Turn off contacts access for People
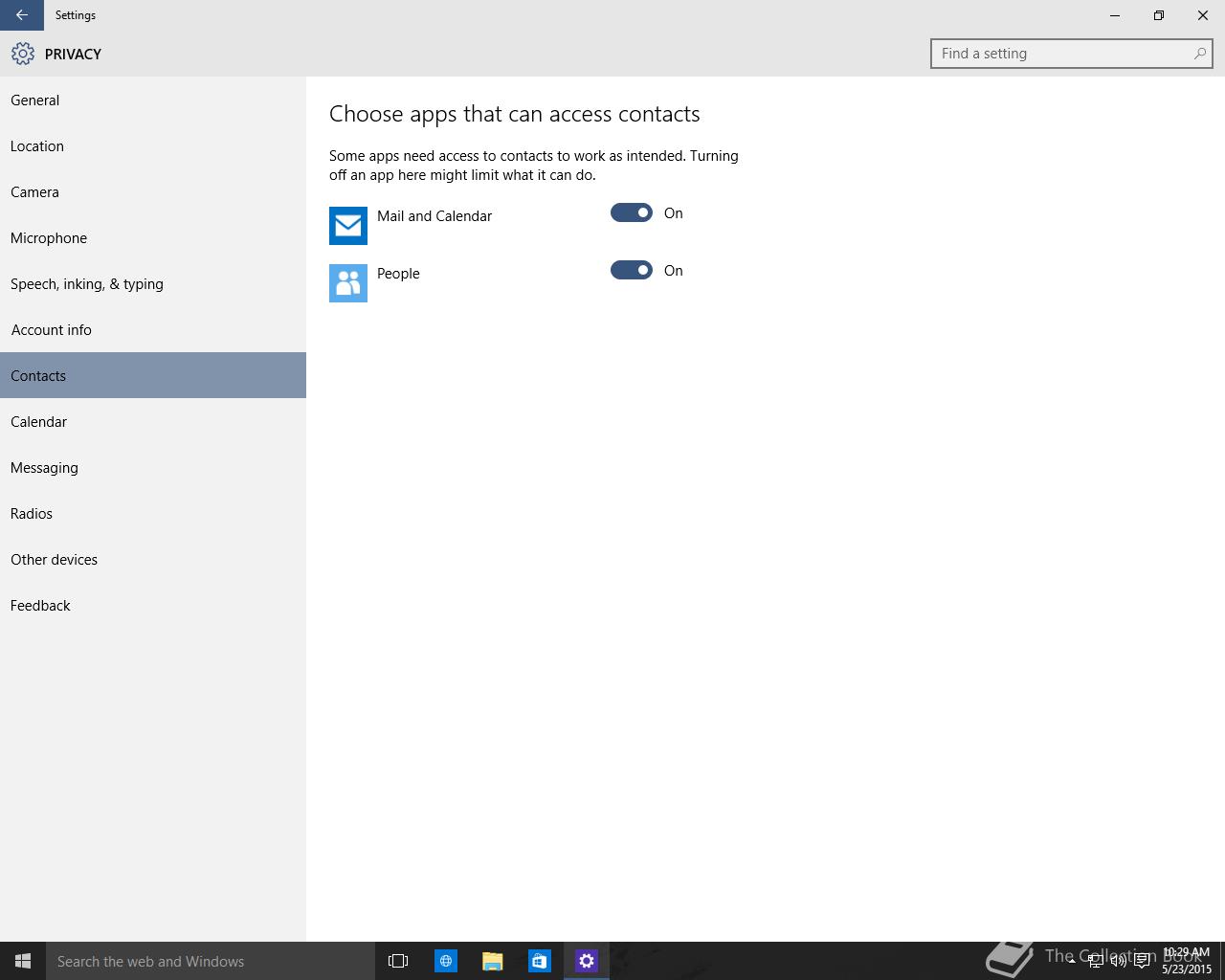The width and height of the screenshot is (1225, 980). [x=632, y=270]
